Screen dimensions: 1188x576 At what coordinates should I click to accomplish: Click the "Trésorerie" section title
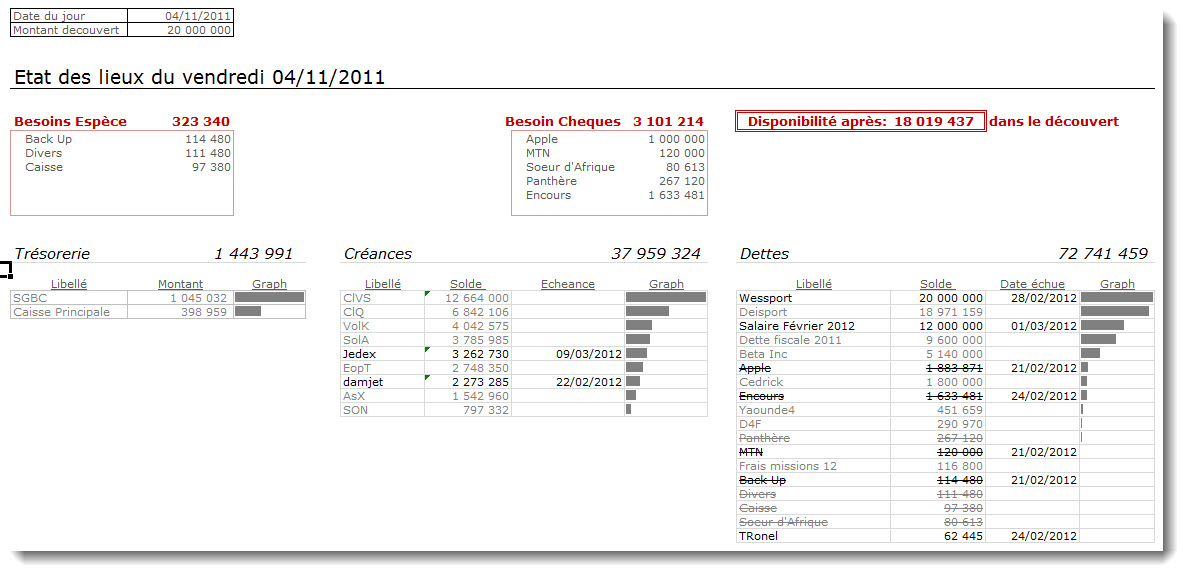tap(52, 254)
